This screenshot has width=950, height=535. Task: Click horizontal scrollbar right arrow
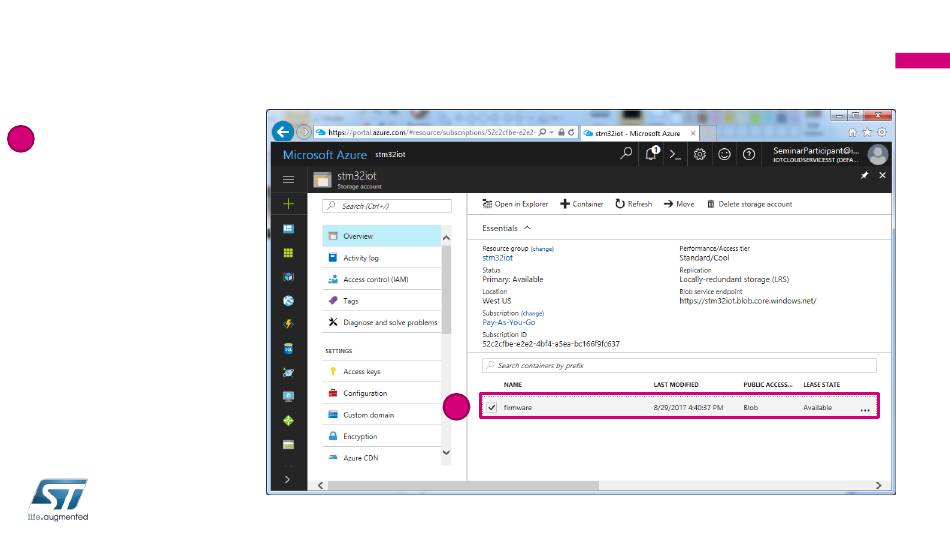(879, 485)
